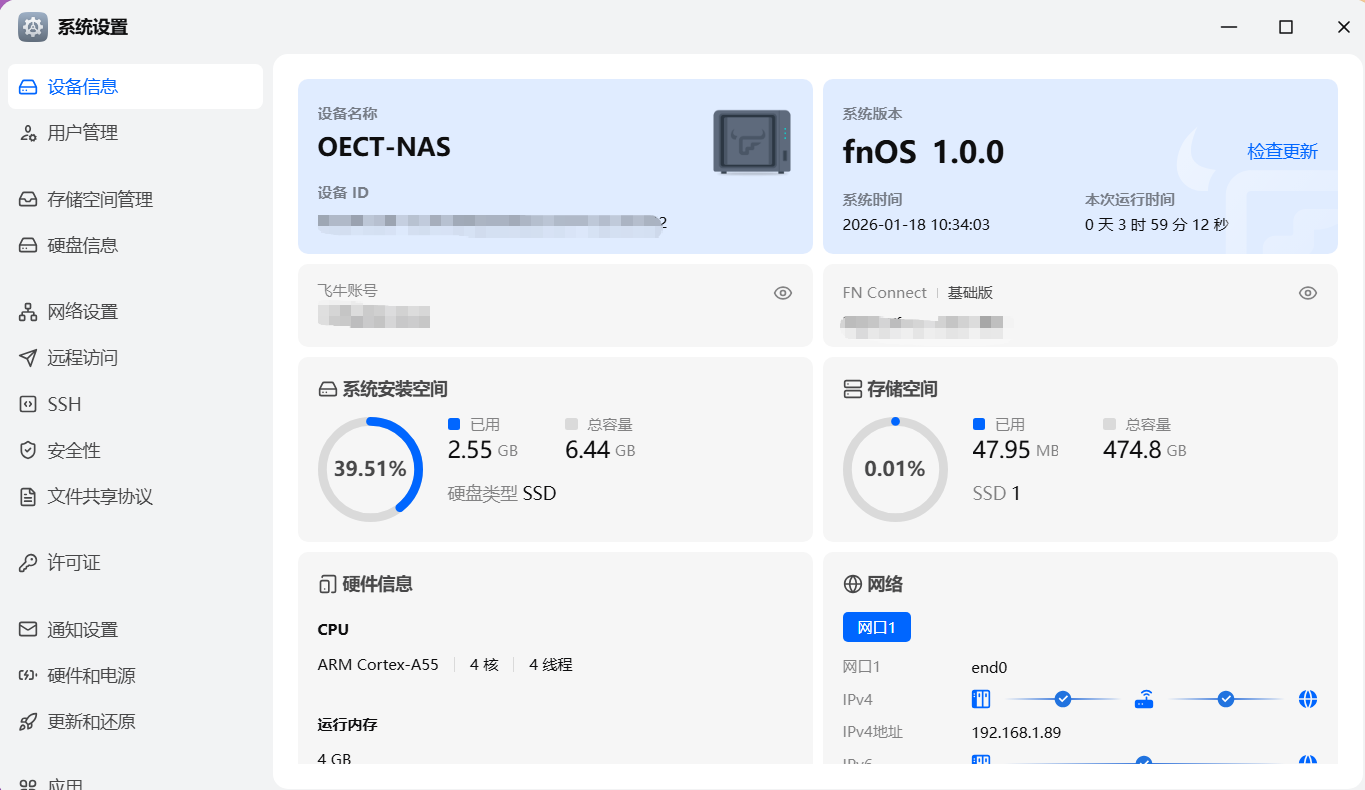Click the uptime 0 天 3 时 59 分 12 秒
Screen dimensions: 1365x790
[x=1156, y=225]
